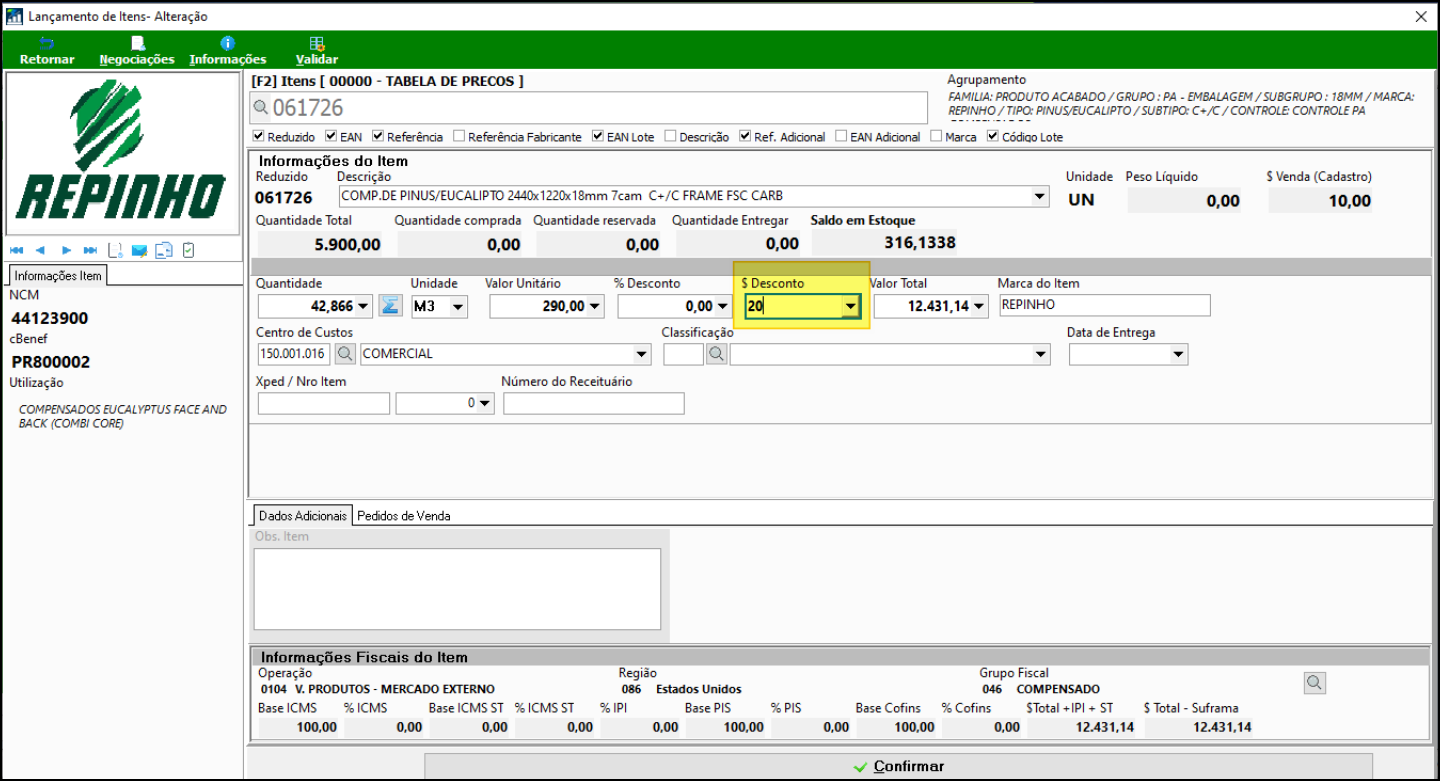Click NCM value 44123900
1440x781 pixels.
pyautogui.click(x=50, y=318)
